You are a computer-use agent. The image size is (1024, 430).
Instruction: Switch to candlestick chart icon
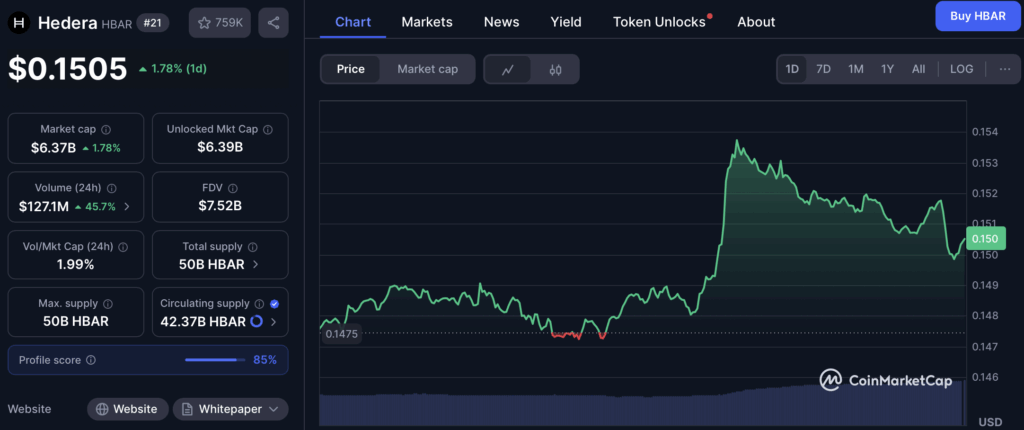pos(555,69)
